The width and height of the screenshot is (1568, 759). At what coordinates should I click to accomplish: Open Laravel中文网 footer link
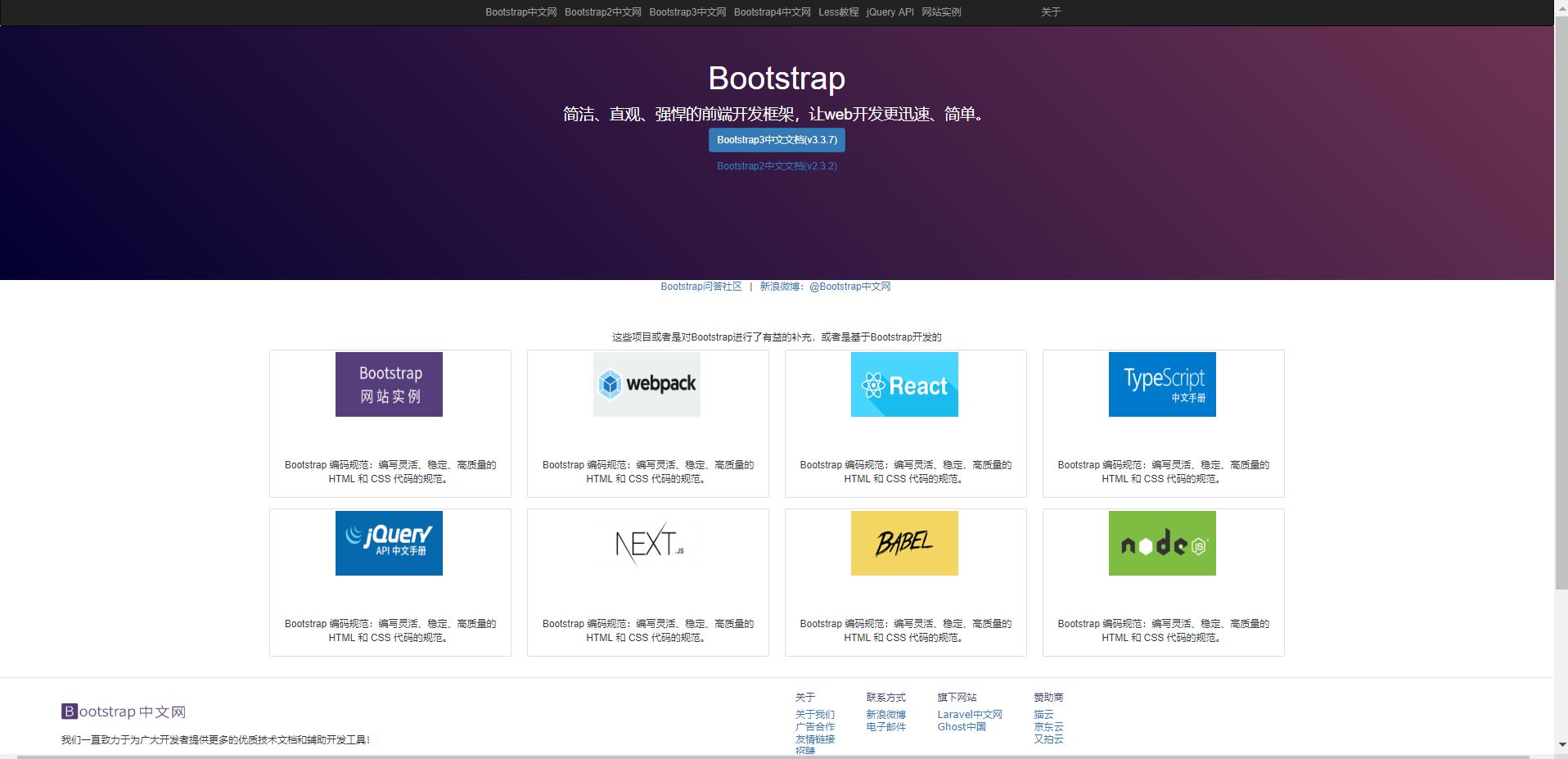click(x=970, y=715)
